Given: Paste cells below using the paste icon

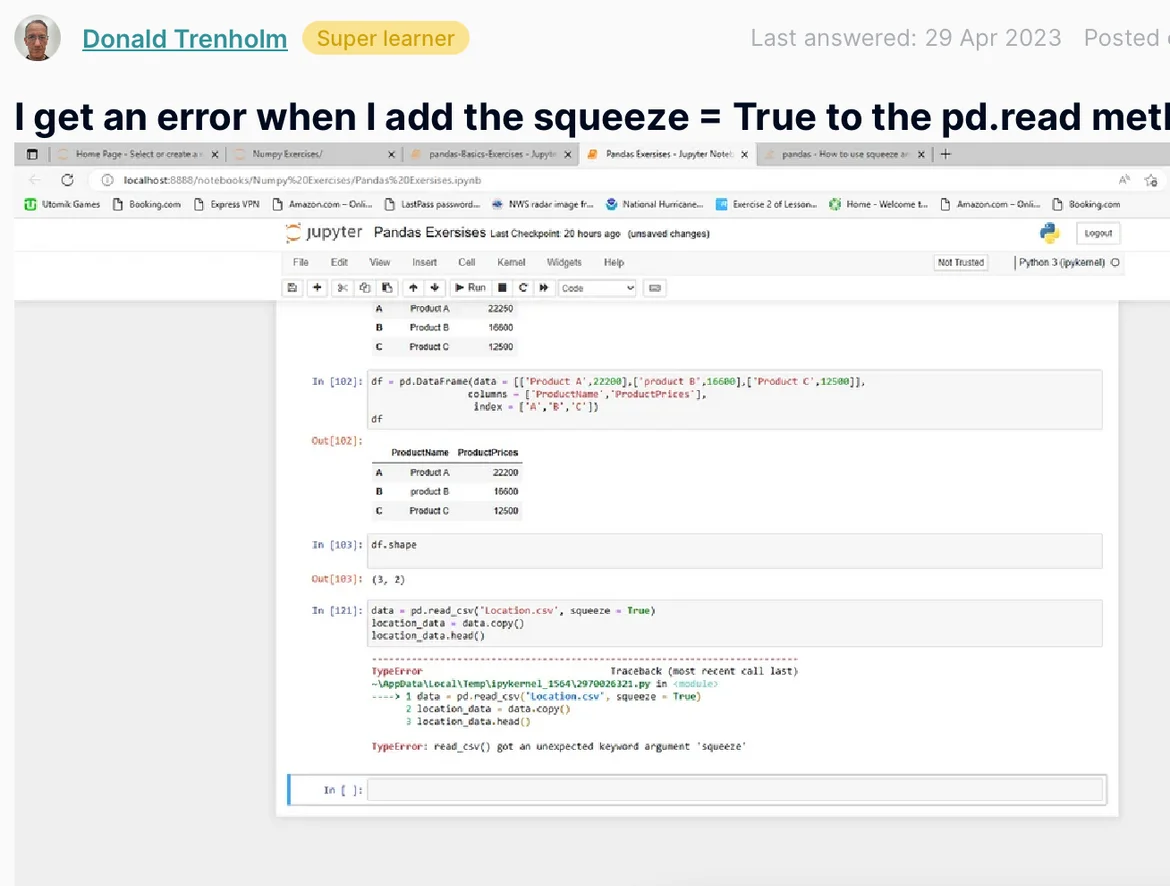Looking at the screenshot, I should point(387,288).
